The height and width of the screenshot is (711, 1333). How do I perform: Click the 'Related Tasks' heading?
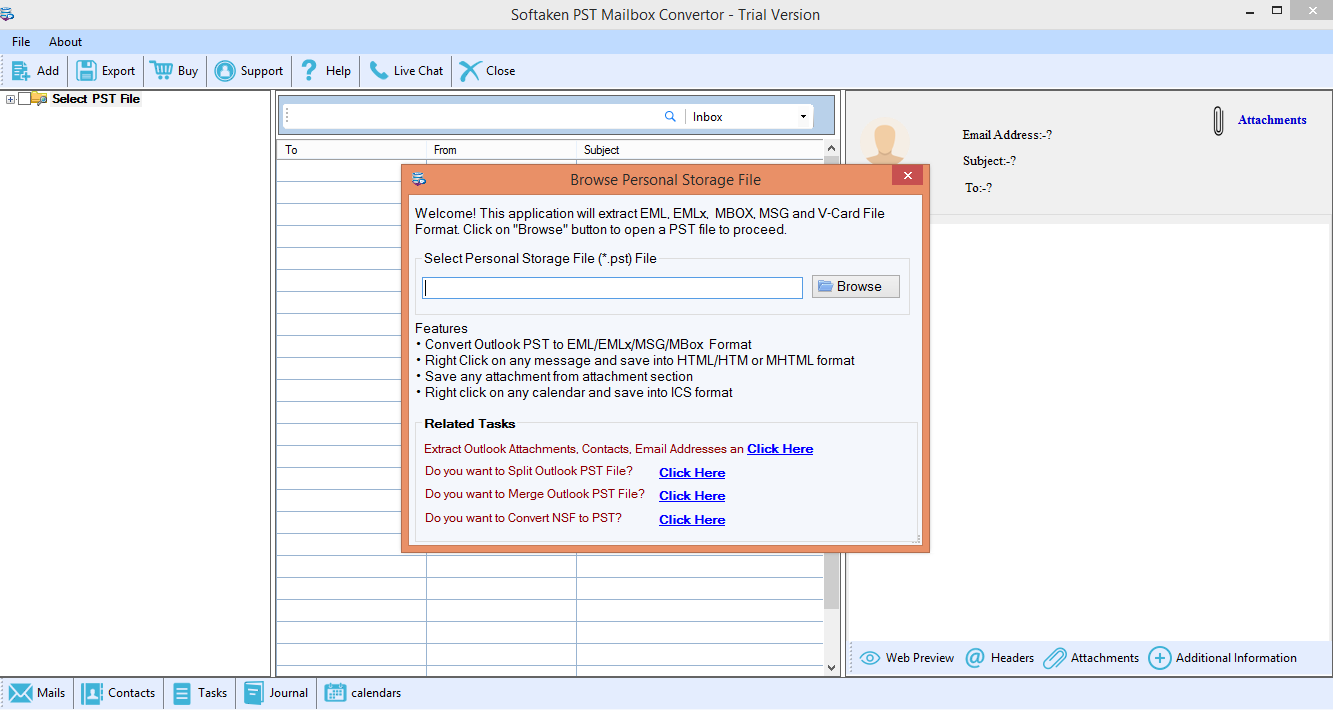click(x=470, y=424)
